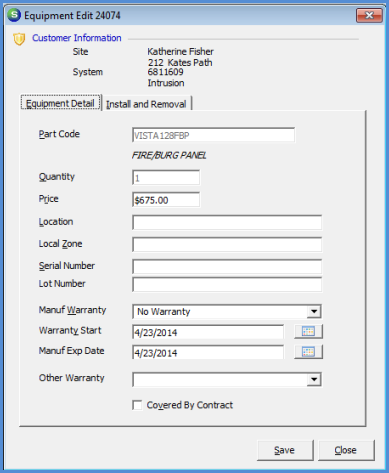Click the Quantity input field
The width and height of the screenshot is (389, 473).
(x=166, y=178)
